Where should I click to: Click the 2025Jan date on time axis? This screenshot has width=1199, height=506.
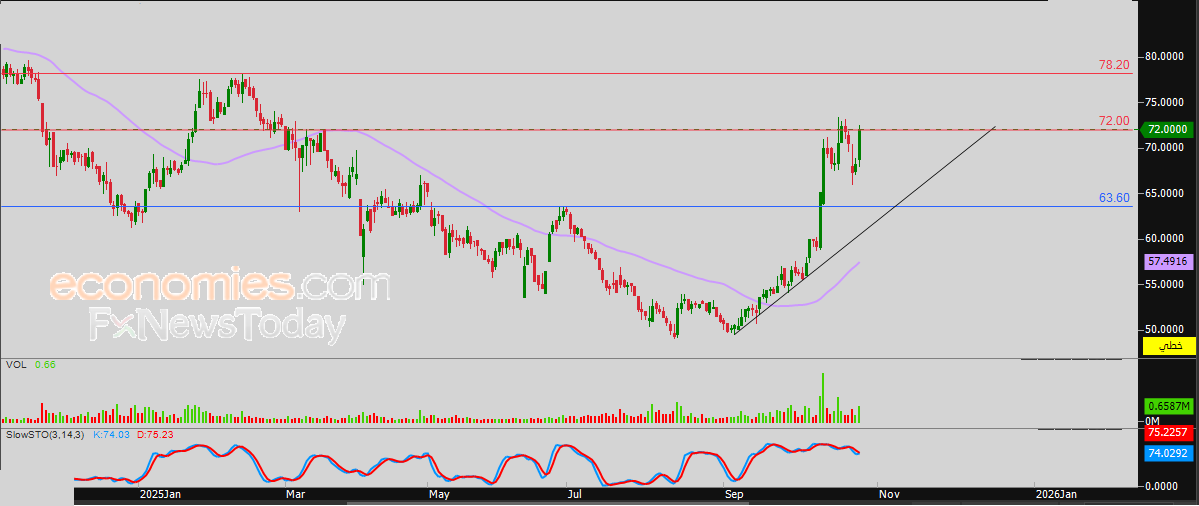click(x=159, y=494)
